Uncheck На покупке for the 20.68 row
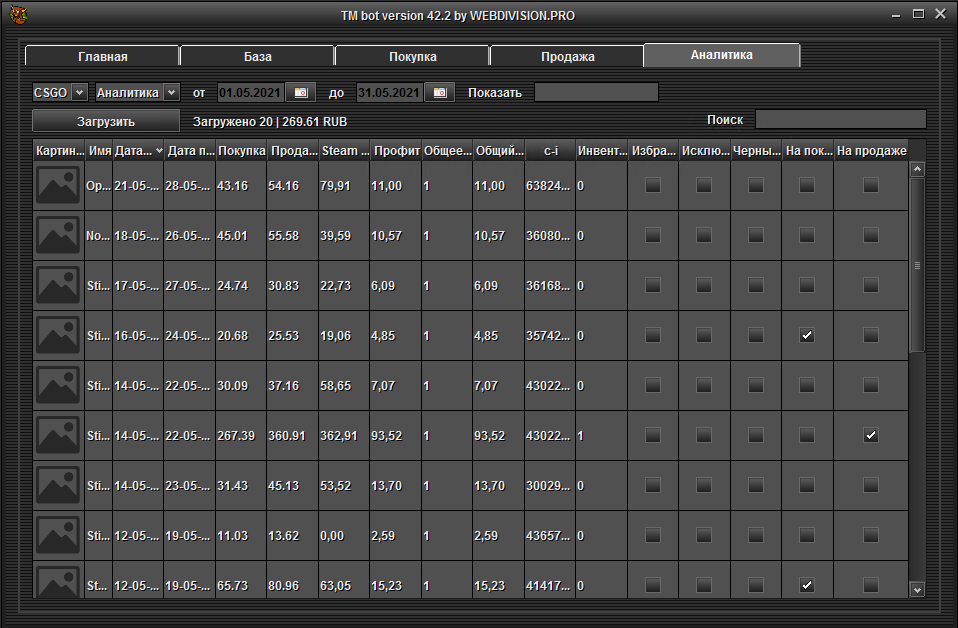The height and width of the screenshot is (628, 958). click(807, 336)
